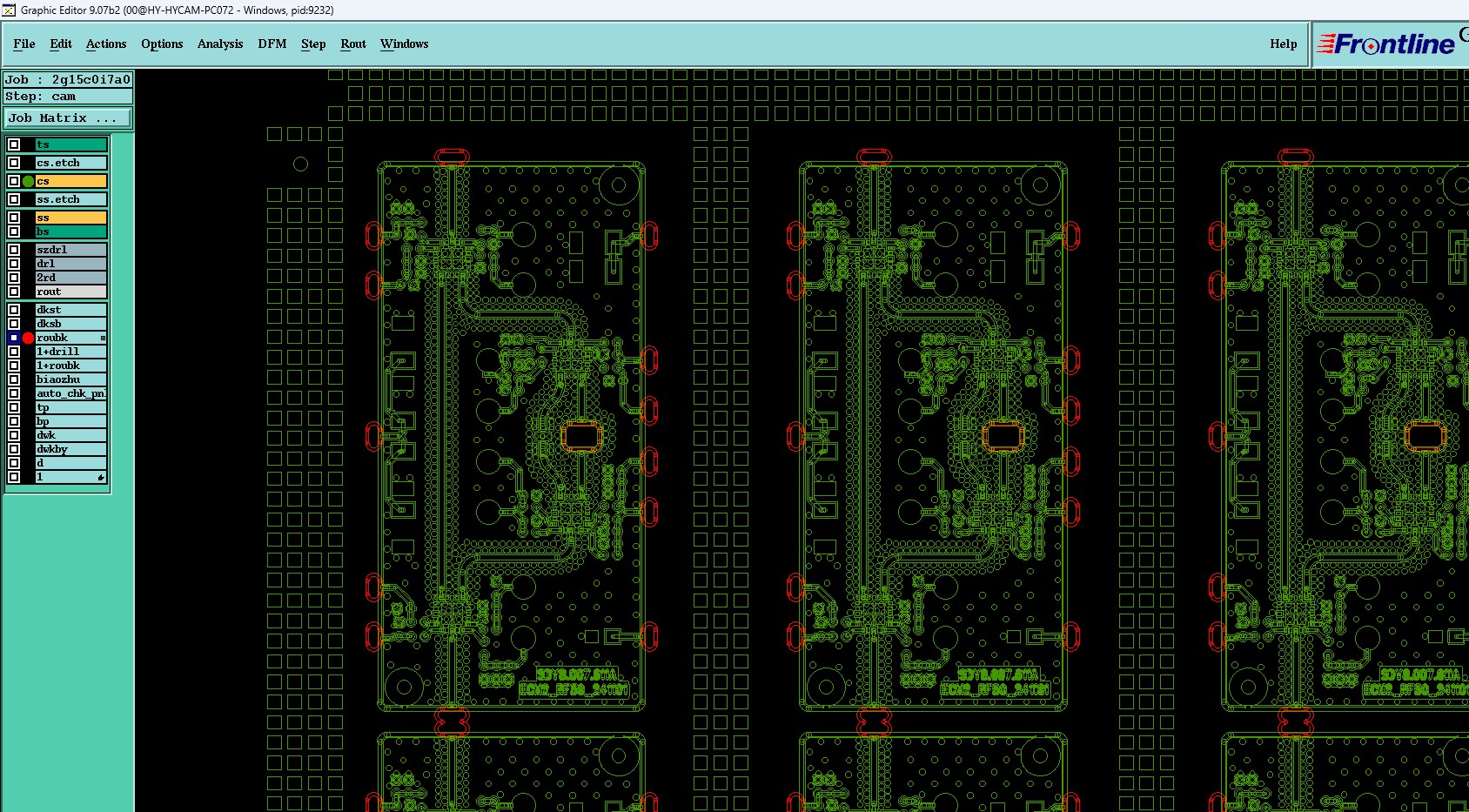1469x812 pixels.
Task: Click the red color dot of roubk layer
Action: pyautogui.click(x=28, y=338)
